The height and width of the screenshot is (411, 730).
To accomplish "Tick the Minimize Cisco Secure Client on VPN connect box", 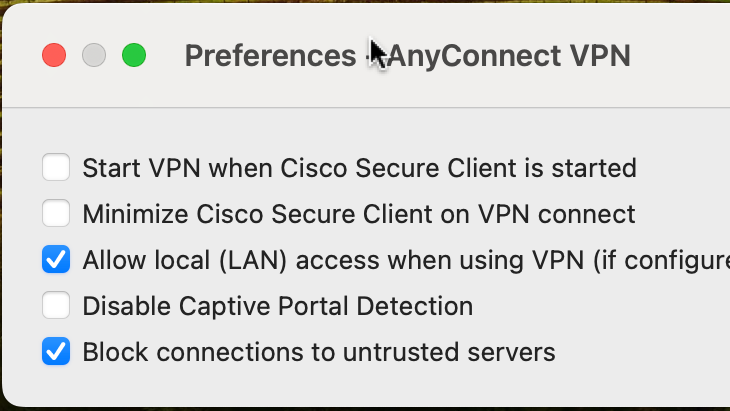I will 56,213.
